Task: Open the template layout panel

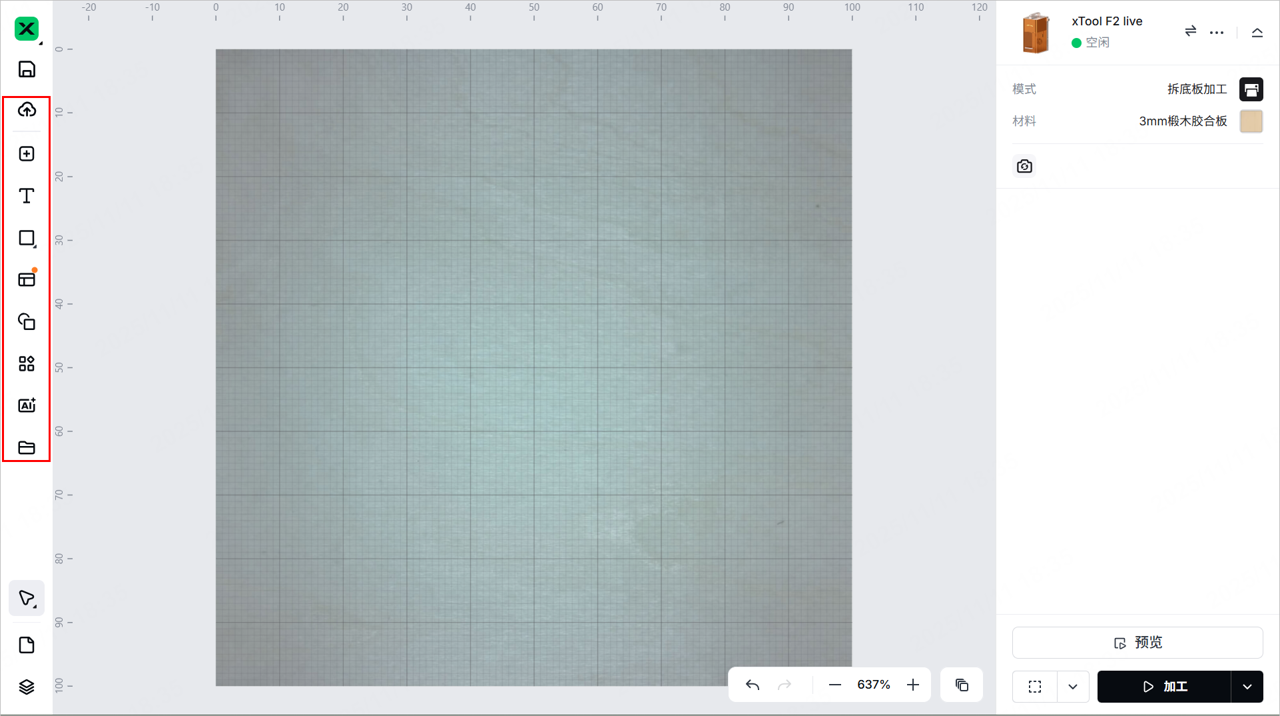Action: pyautogui.click(x=27, y=280)
